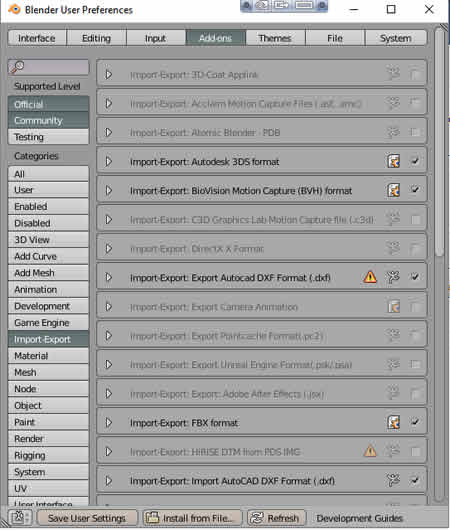Click the Blender logo in title bar
Viewport: 450px width, 530px height.
click(x=14, y=9)
